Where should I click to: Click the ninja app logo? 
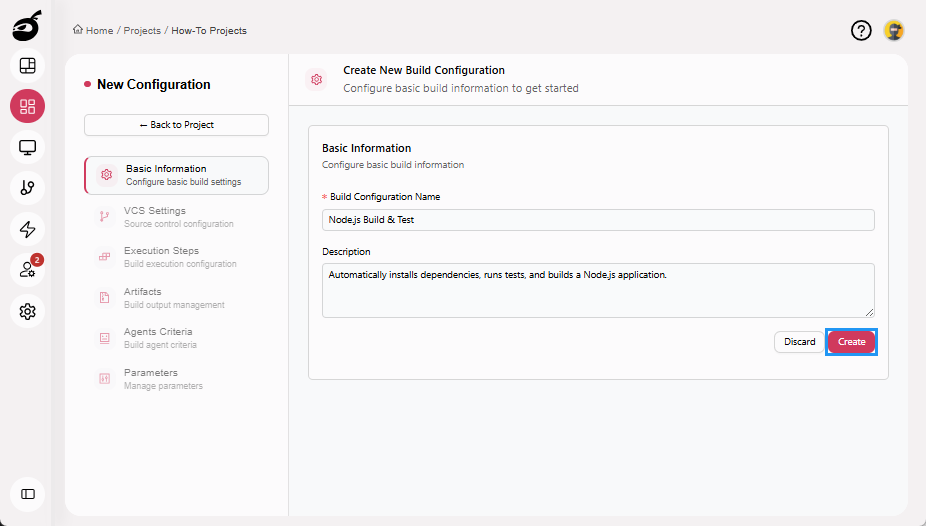27,26
